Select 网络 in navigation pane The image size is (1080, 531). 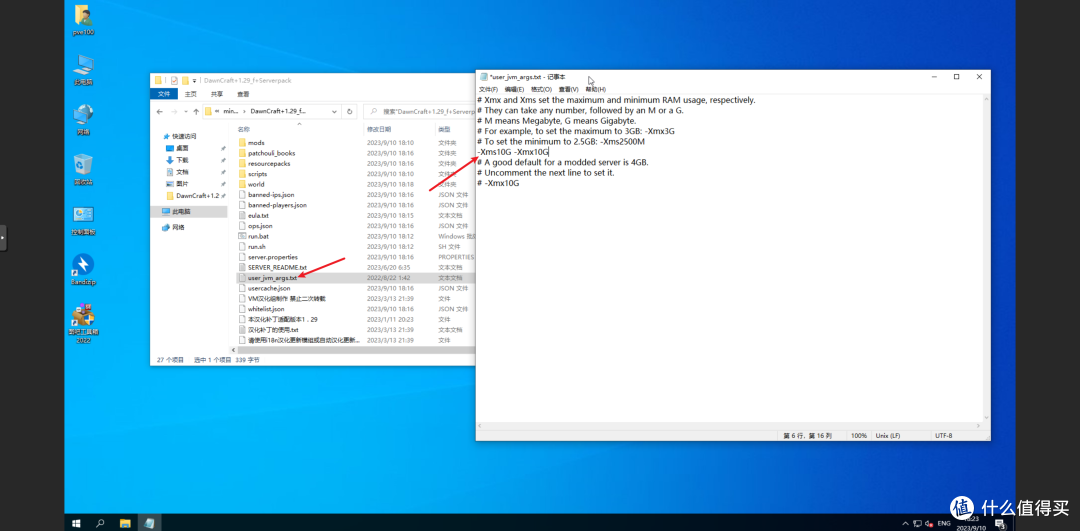tap(178, 227)
